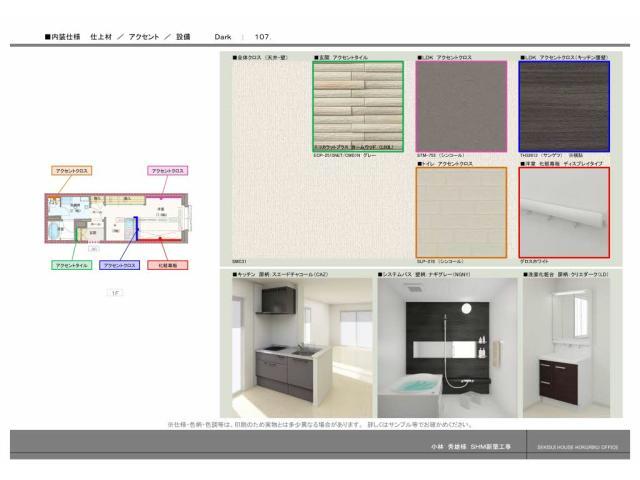Image resolution: width=640 pixels, height=480 pixels.
Task: Click the orange アクセントクロス label above floor plan
Action: coord(71,171)
